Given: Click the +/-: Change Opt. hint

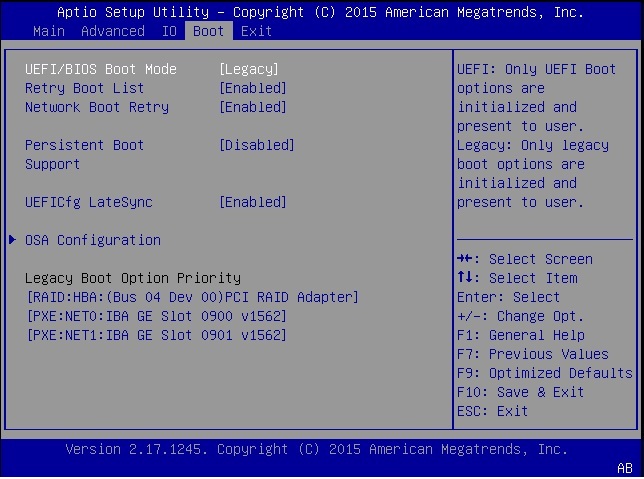Looking at the screenshot, I should coord(520,316).
